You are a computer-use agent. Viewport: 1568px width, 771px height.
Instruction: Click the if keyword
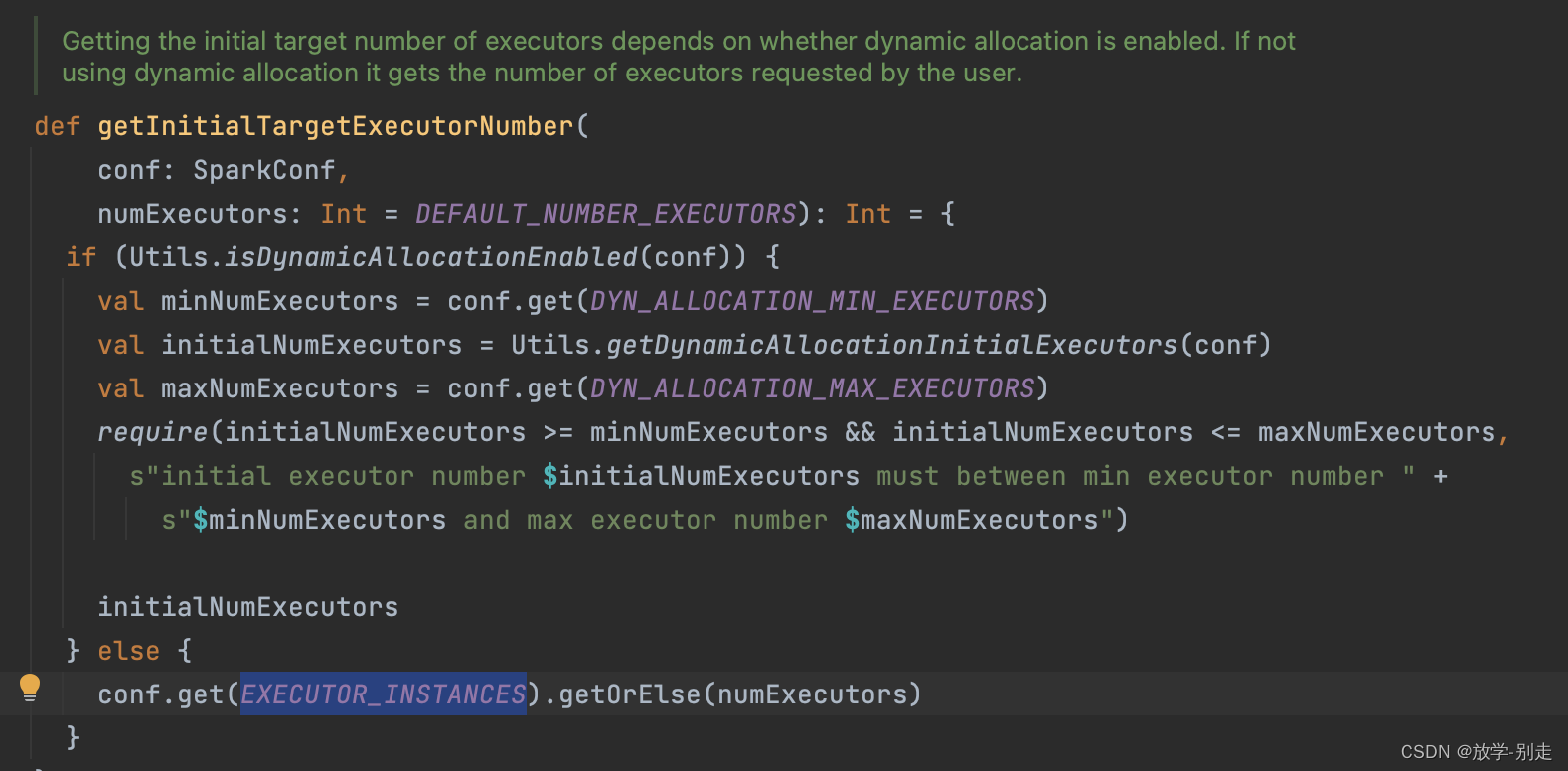click(x=81, y=257)
